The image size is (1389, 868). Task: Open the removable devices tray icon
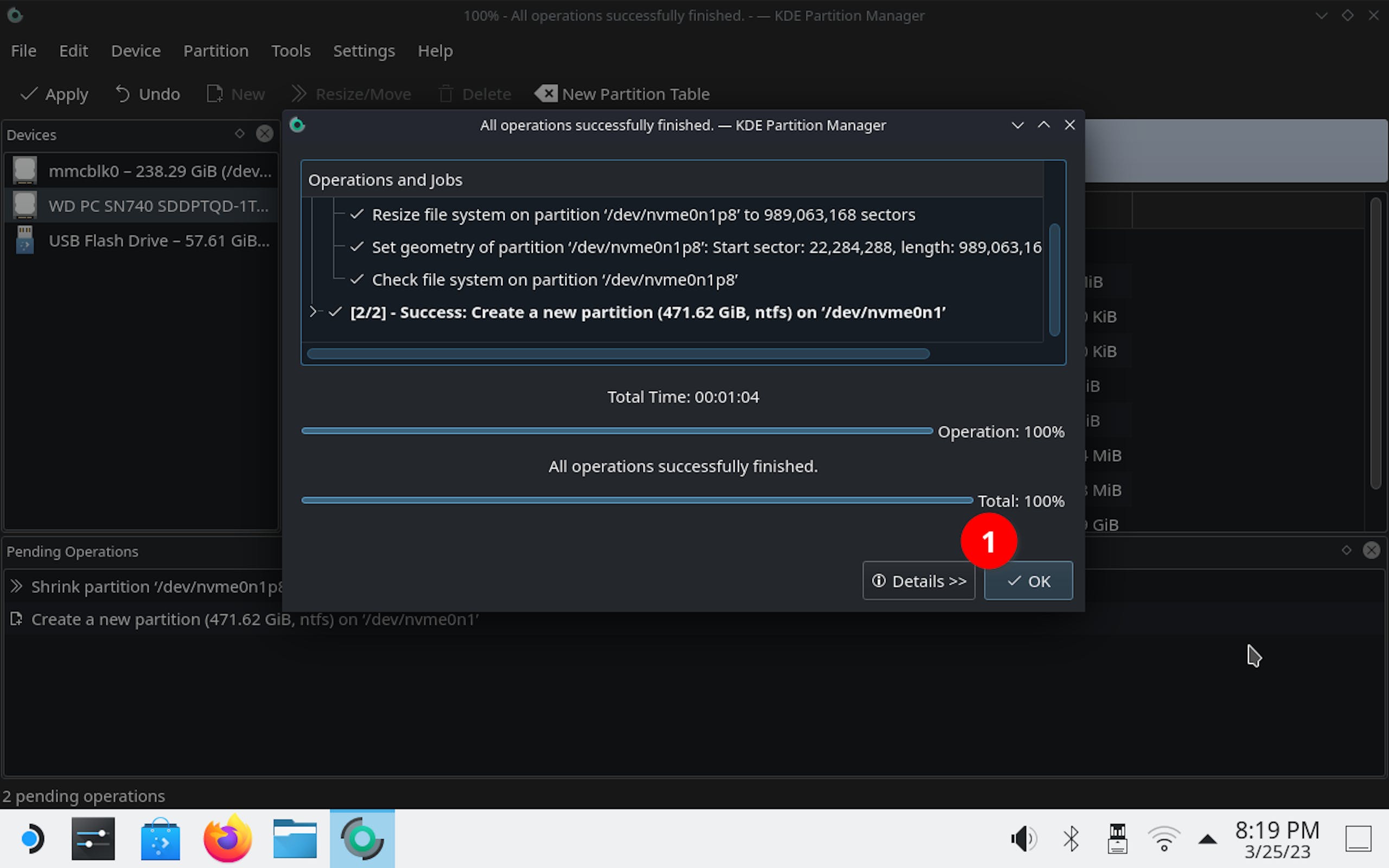tap(1118, 839)
